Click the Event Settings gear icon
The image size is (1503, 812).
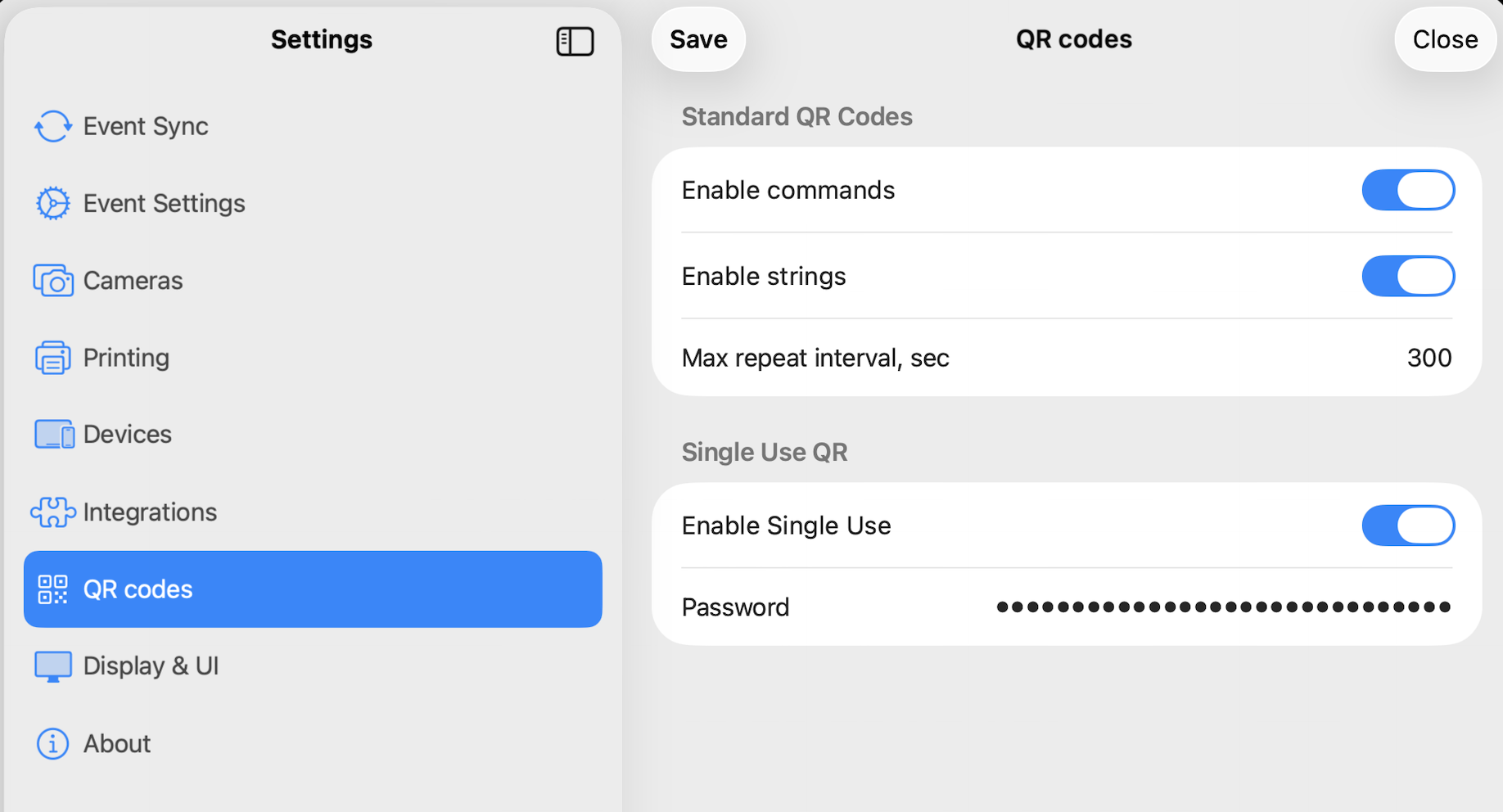[x=53, y=203]
